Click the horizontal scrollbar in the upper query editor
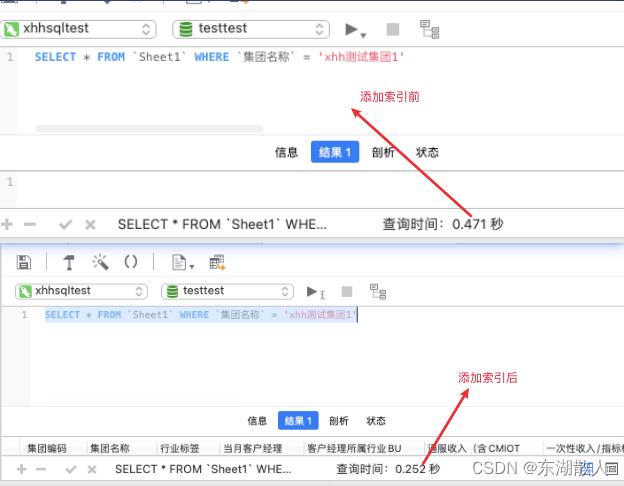Viewport: 624px width, 486px height. click(x=150, y=128)
